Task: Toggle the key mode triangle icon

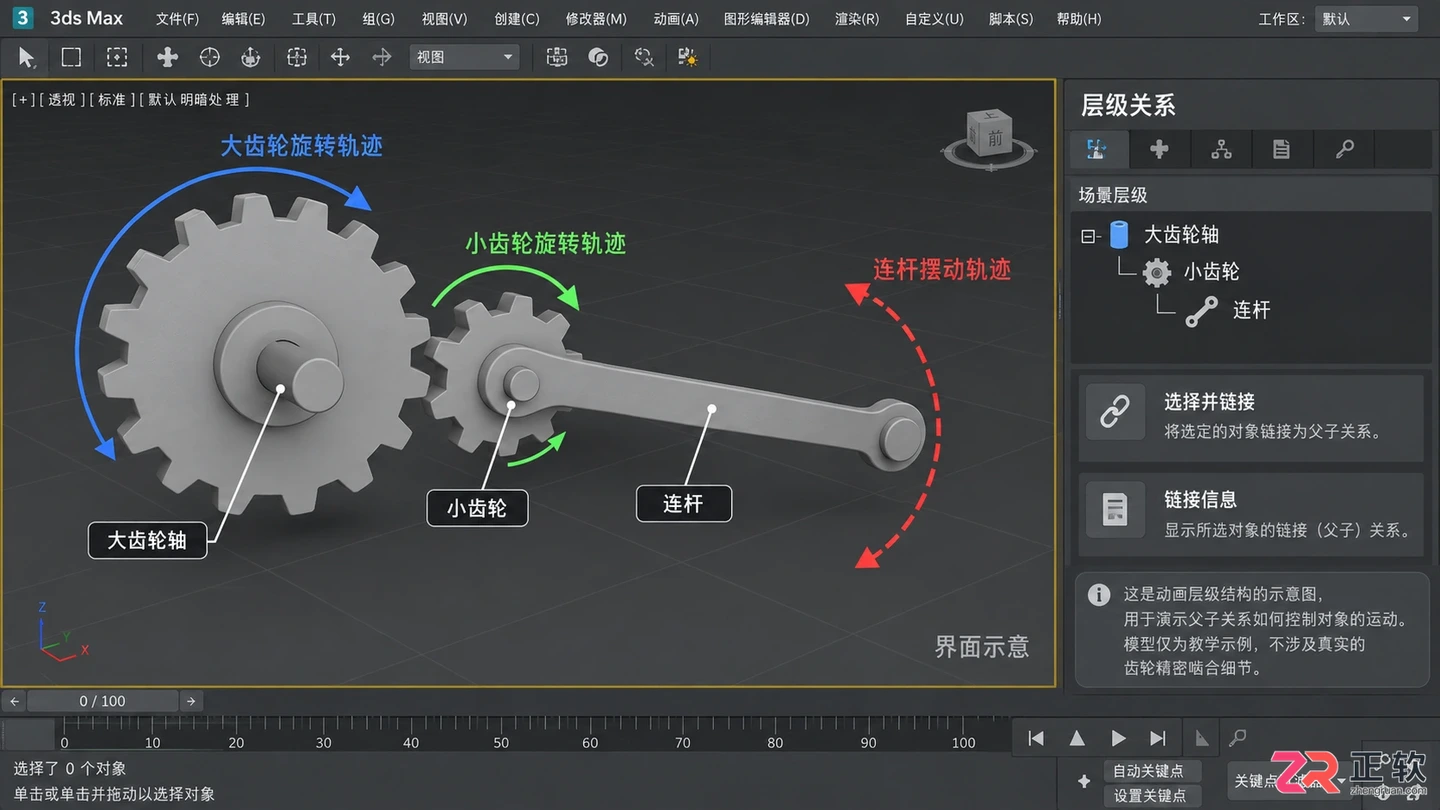Action: (1202, 738)
